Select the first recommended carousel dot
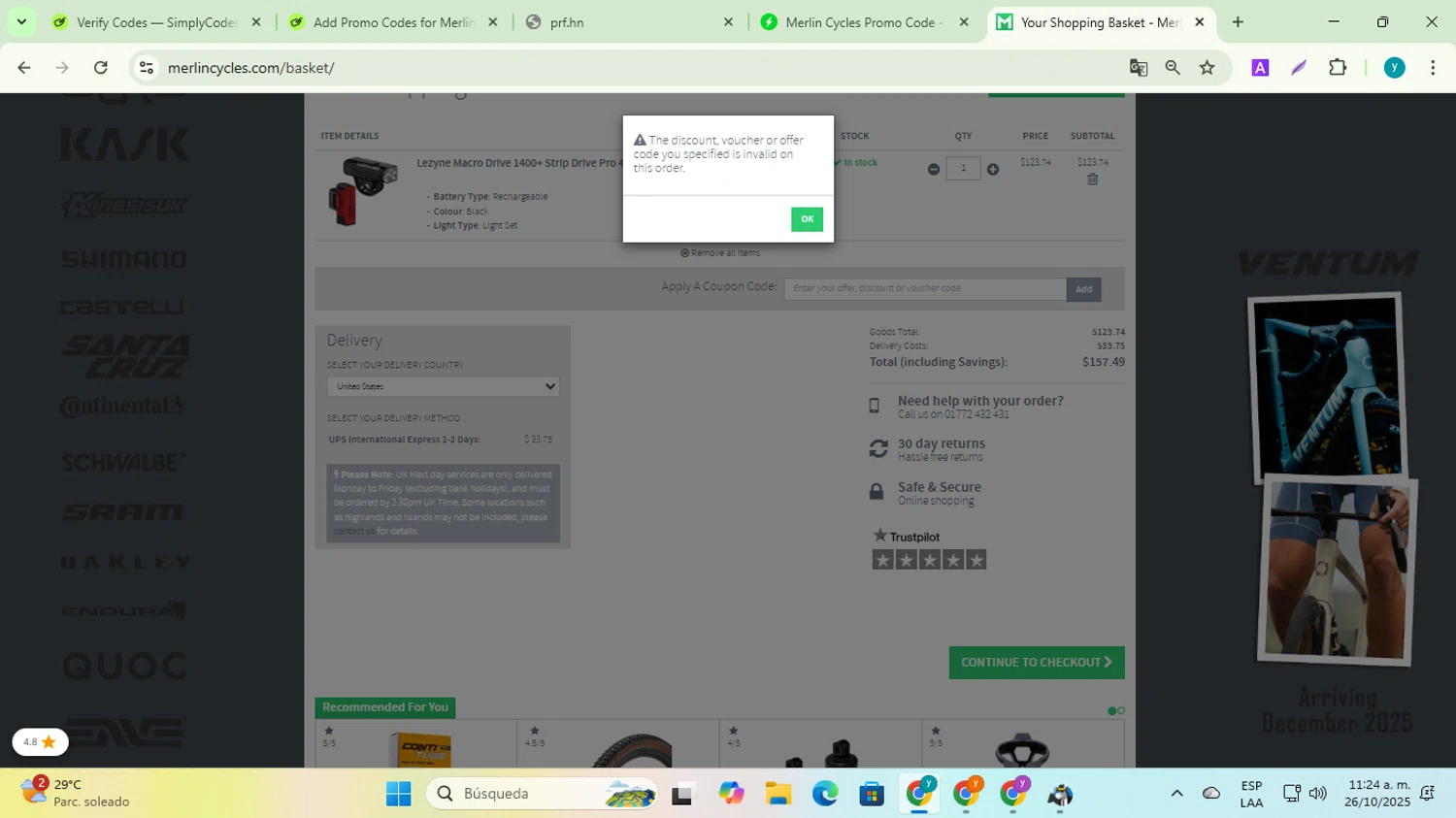This screenshot has height=818, width=1456. 1111,711
